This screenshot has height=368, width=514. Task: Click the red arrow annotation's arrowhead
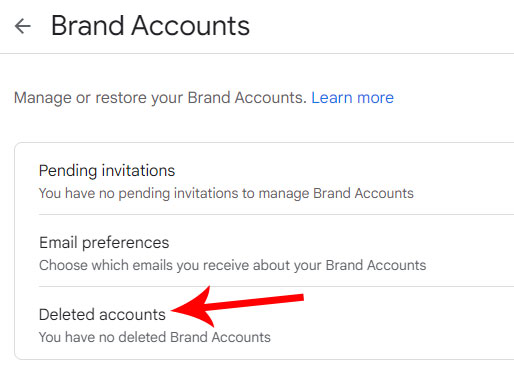click(x=192, y=308)
